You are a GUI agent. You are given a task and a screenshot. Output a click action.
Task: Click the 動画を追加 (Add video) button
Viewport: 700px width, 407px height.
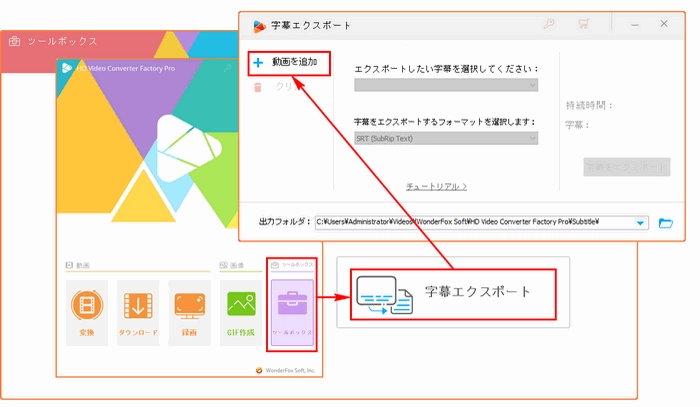click(285, 62)
